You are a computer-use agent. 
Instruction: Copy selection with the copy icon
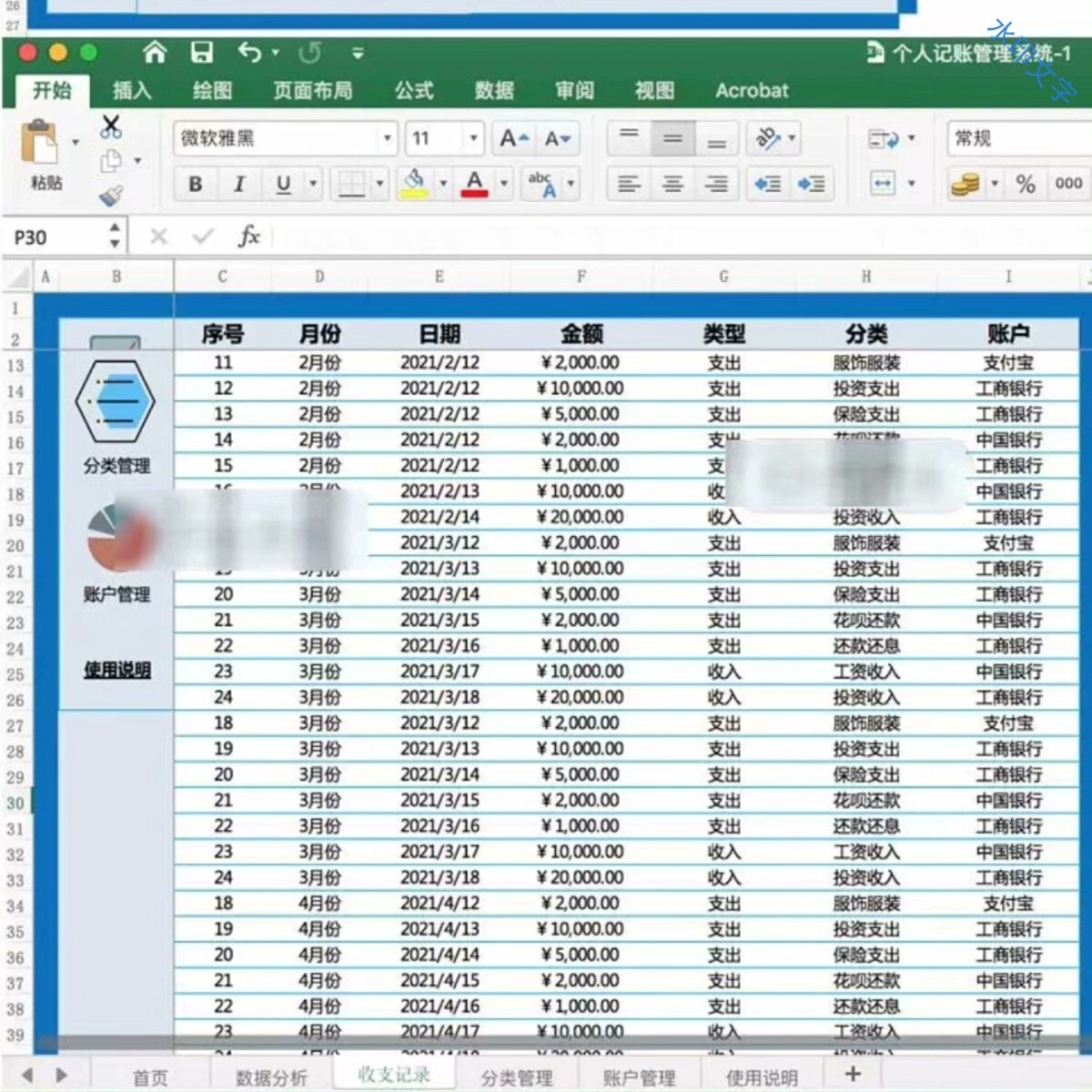click(x=111, y=161)
